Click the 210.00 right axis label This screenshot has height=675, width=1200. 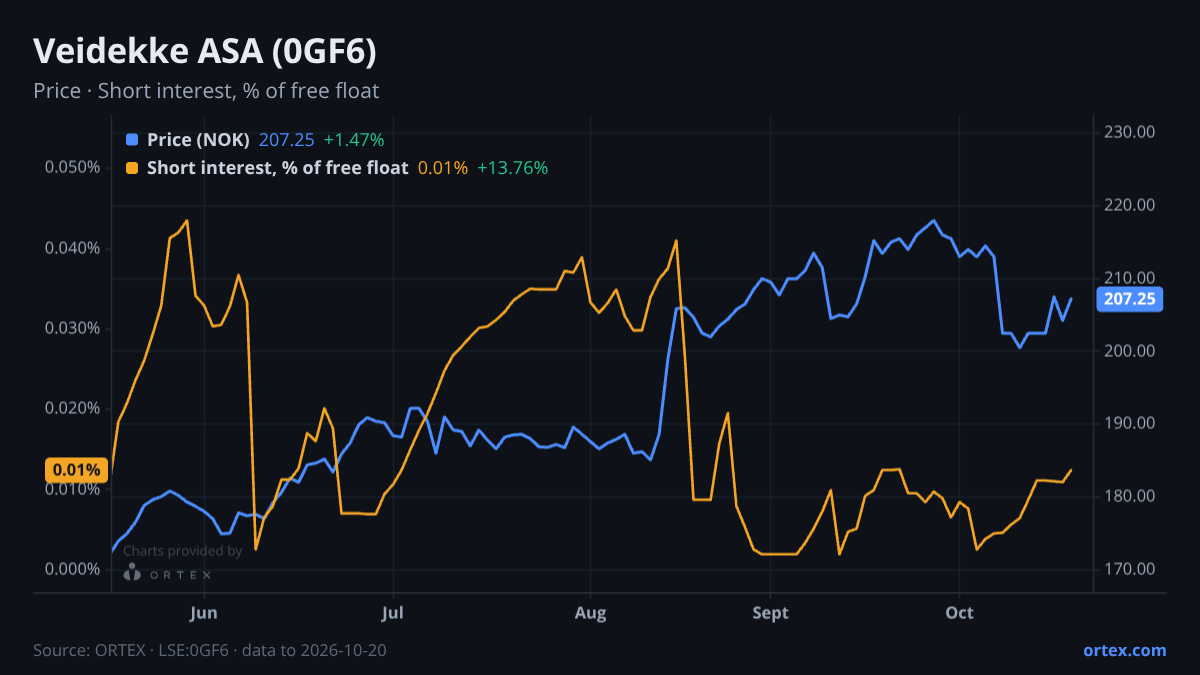coord(1131,278)
